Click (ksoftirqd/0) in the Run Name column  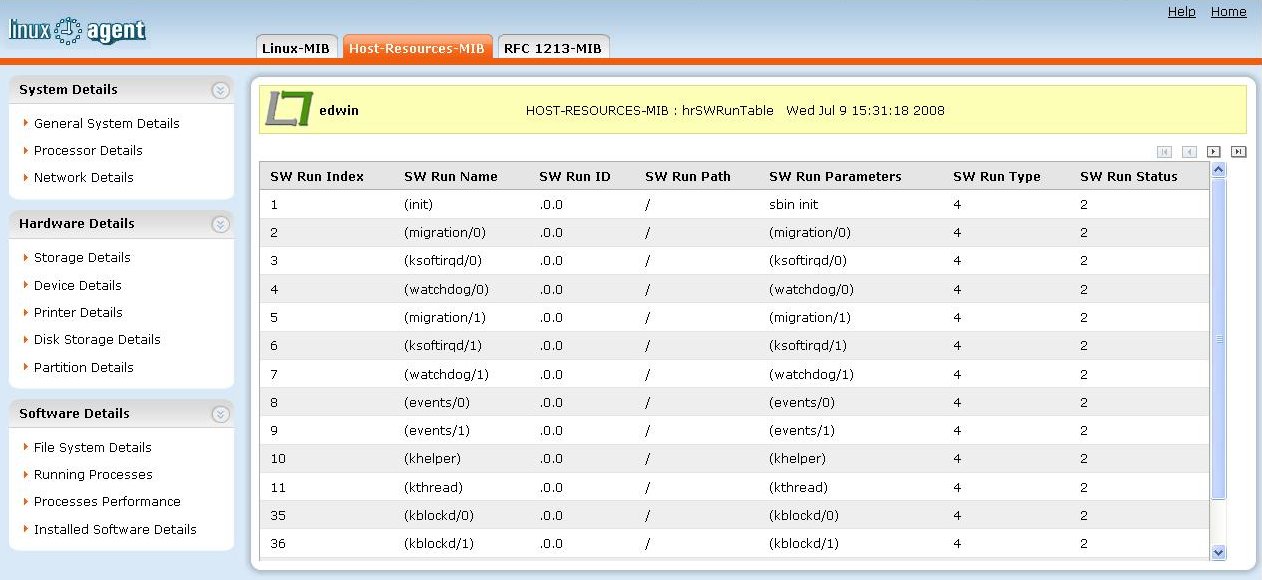443,261
